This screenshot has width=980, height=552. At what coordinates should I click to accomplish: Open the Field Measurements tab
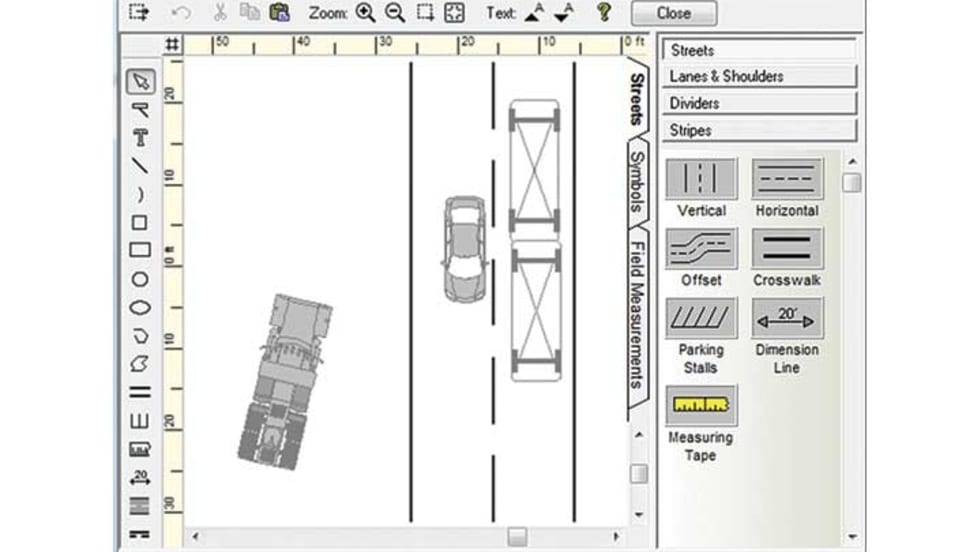pos(638,313)
